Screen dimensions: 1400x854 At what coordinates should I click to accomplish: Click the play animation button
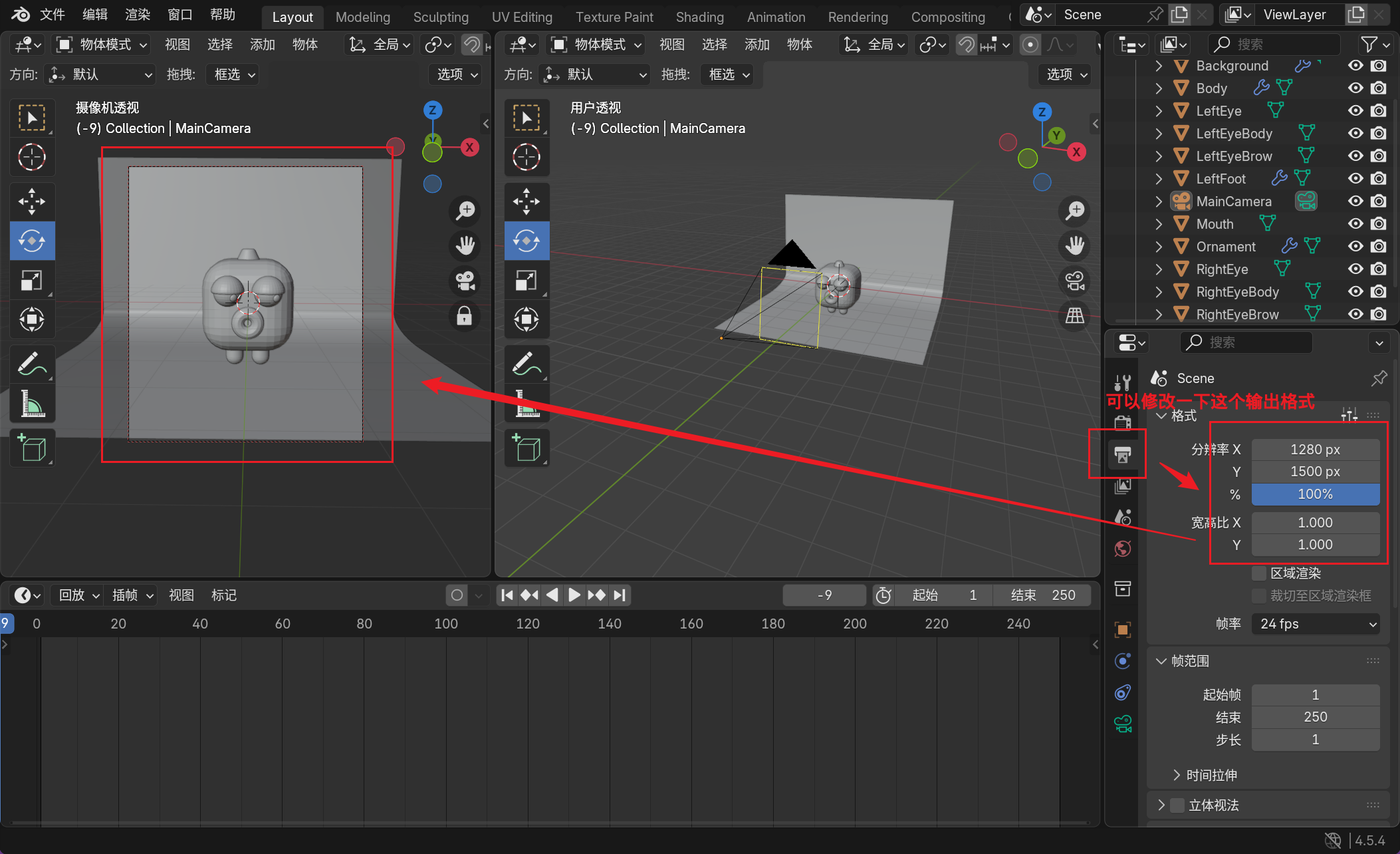(x=574, y=595)
